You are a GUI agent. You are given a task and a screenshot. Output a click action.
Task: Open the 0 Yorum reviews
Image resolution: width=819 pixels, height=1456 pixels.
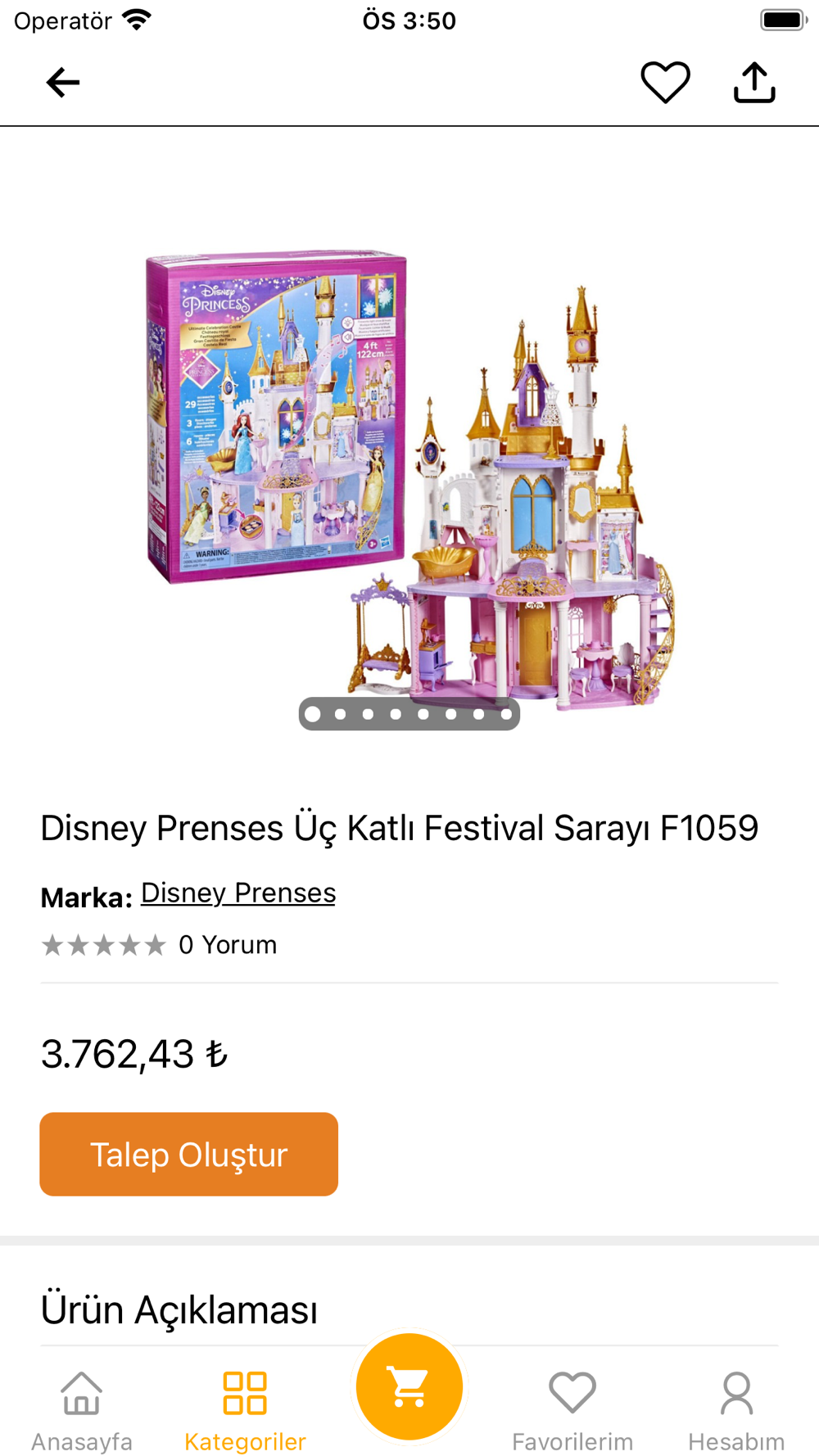pyautogui.click(x=228, y=945)
